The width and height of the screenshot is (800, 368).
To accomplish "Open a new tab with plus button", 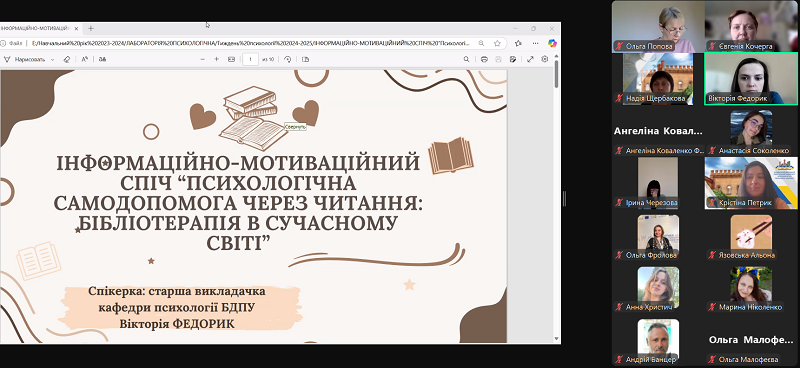I will (x=91, y=29).
